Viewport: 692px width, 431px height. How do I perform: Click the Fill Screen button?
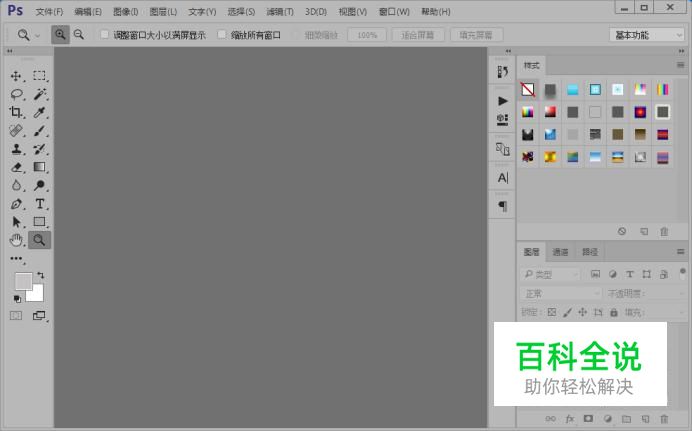476,35
